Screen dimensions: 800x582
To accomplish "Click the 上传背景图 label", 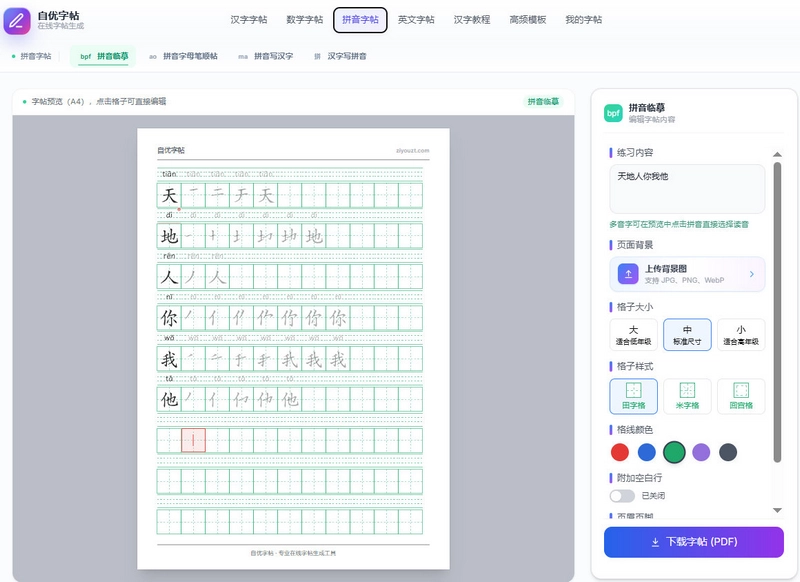I will point(666,269).
